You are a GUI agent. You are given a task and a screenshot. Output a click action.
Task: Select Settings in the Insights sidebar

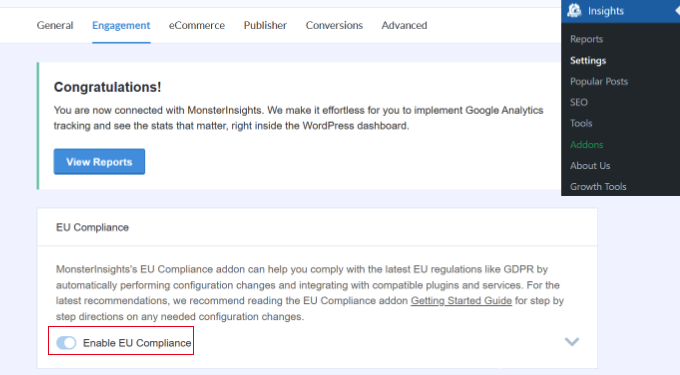588,60
